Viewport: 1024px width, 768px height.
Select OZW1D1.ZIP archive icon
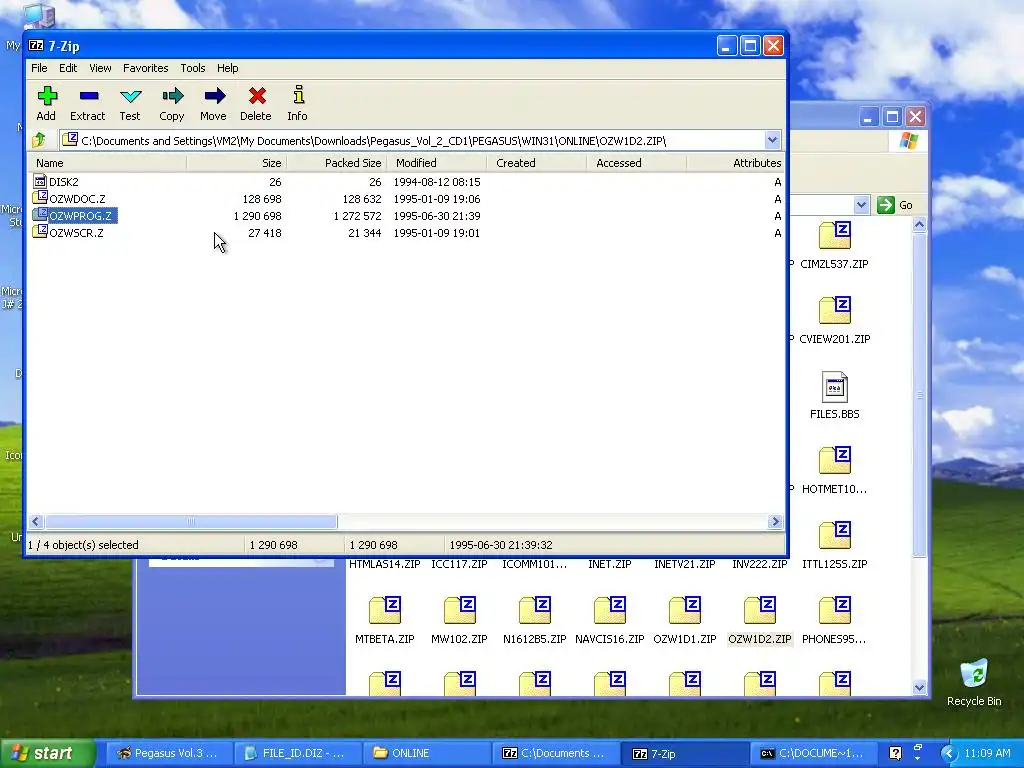(x=685, y=611)
